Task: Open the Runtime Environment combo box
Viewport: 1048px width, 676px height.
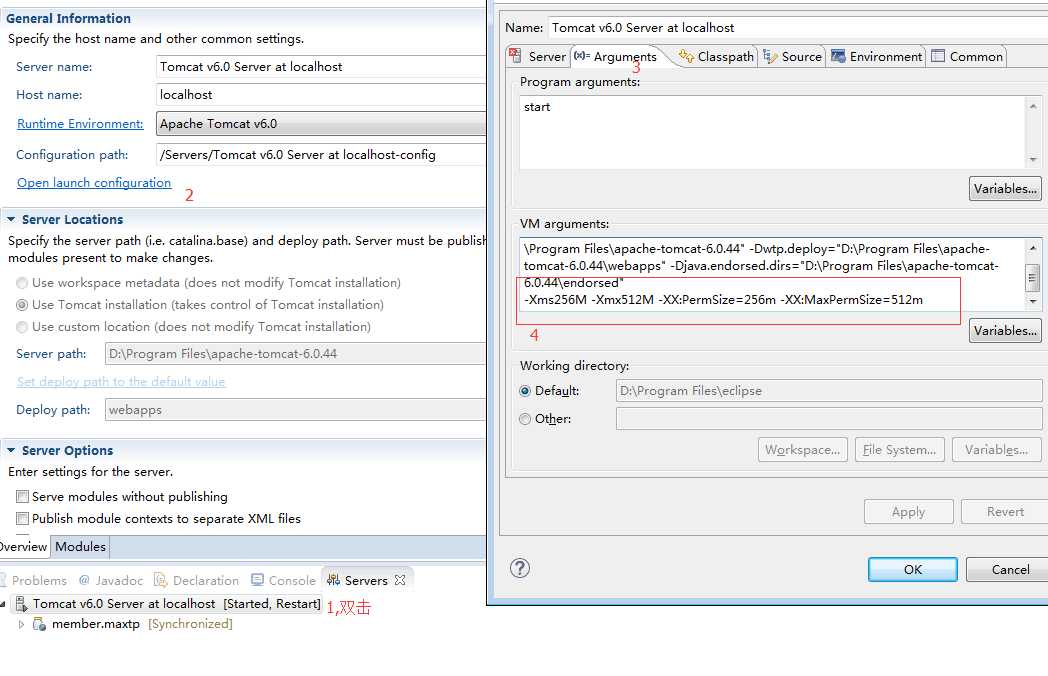Action: pyautogui.click(x=321, y=124)
